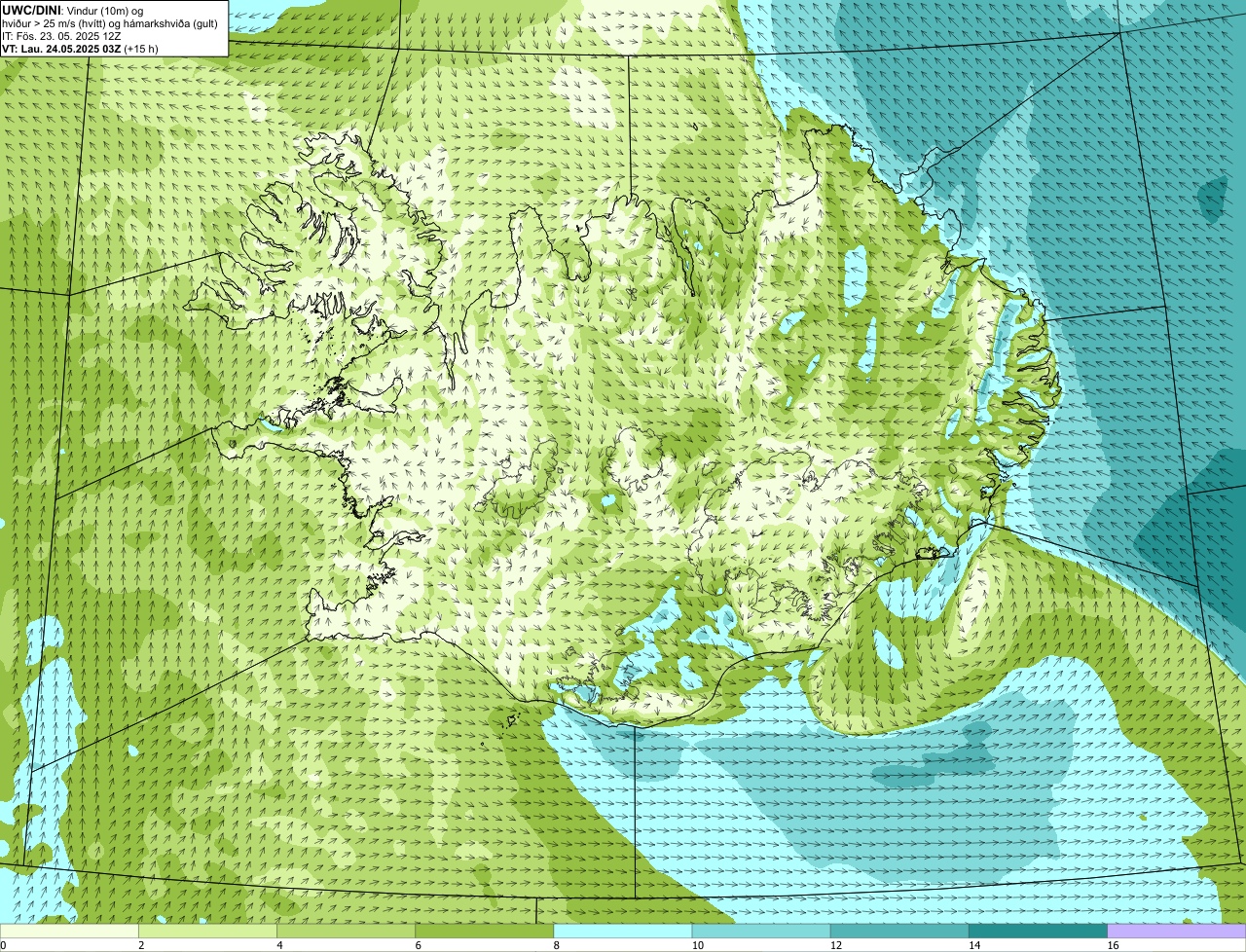The image size is (1246, 952).
Task: Click the aqua 10–12 m/s legend swatch
Action: coord(761,931)
